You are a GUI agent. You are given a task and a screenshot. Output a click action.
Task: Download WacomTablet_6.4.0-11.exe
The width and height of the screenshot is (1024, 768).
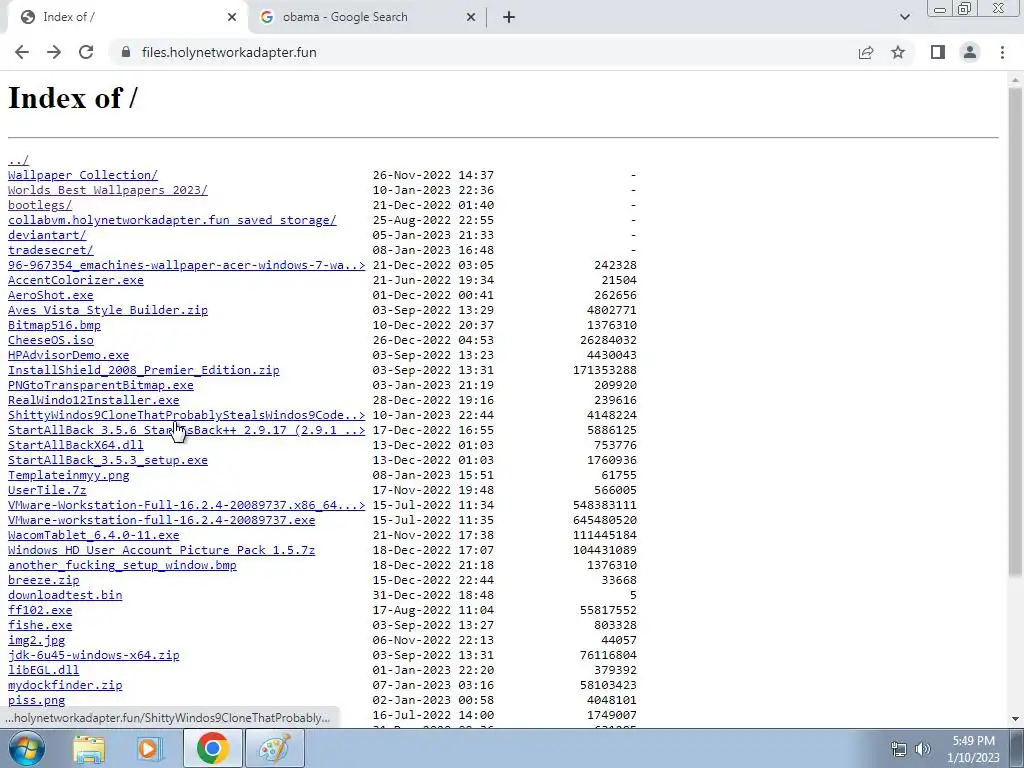[93, 536]
